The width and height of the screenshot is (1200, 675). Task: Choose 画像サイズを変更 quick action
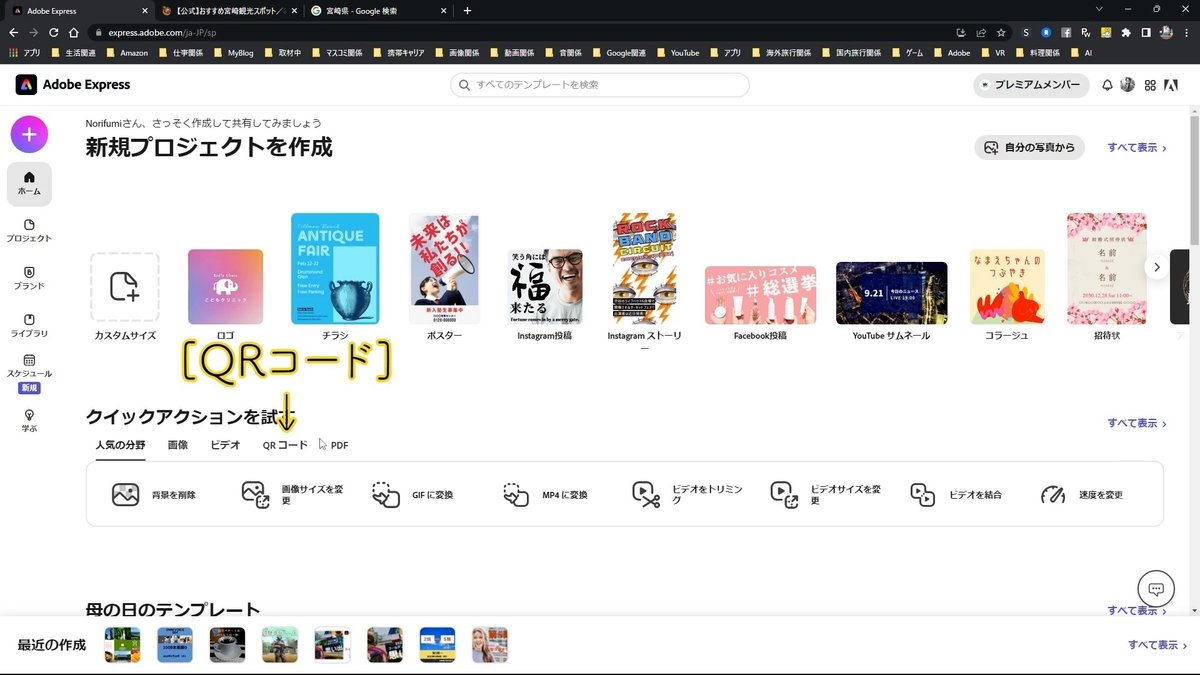(294, 494)
